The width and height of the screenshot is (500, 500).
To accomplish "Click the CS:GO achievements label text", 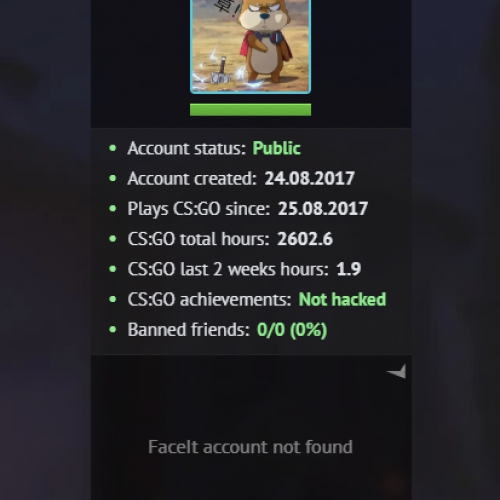I will 210,299.
